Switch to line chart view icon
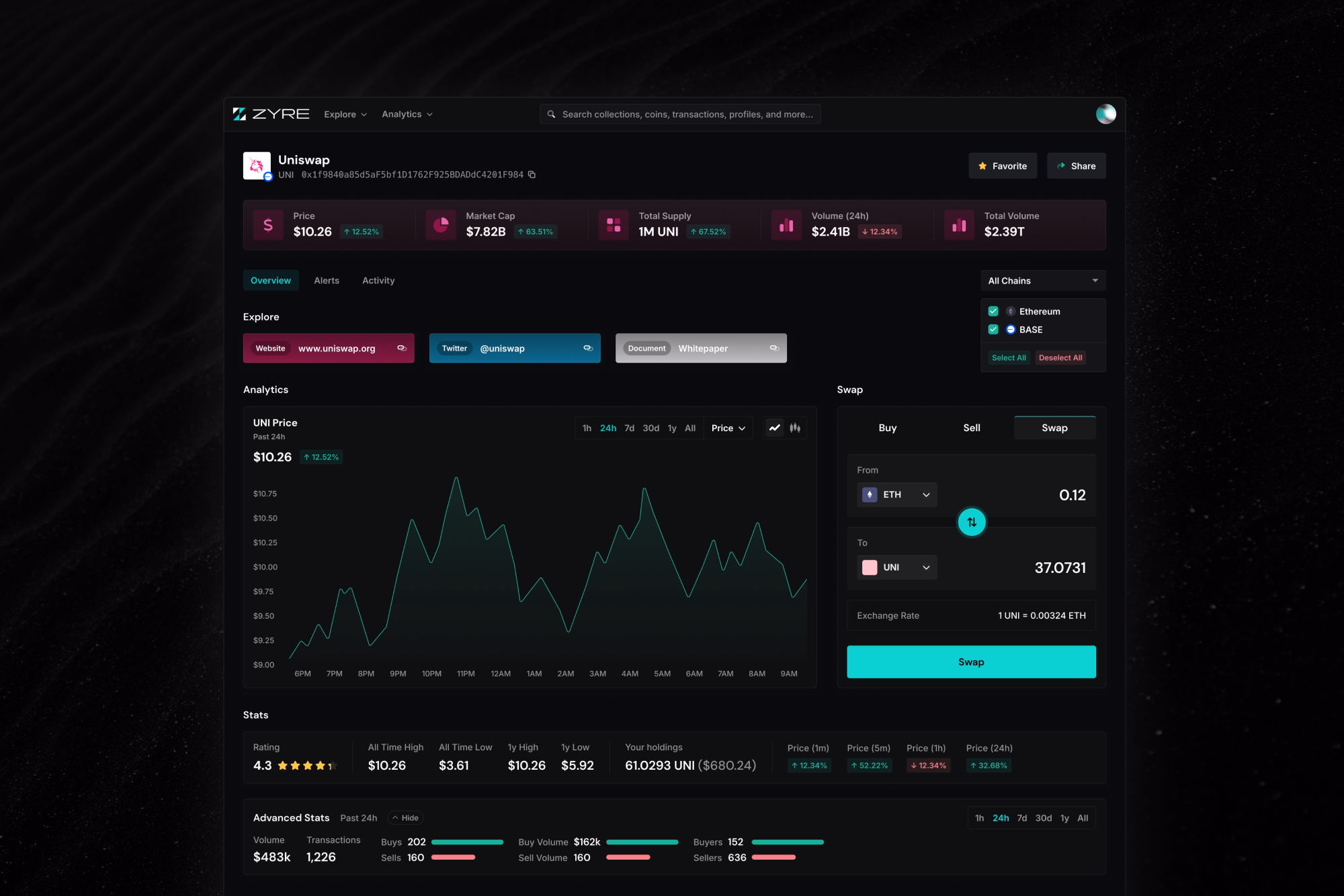The width and height of the screenshot is (1344, 896). click(775, 428)
